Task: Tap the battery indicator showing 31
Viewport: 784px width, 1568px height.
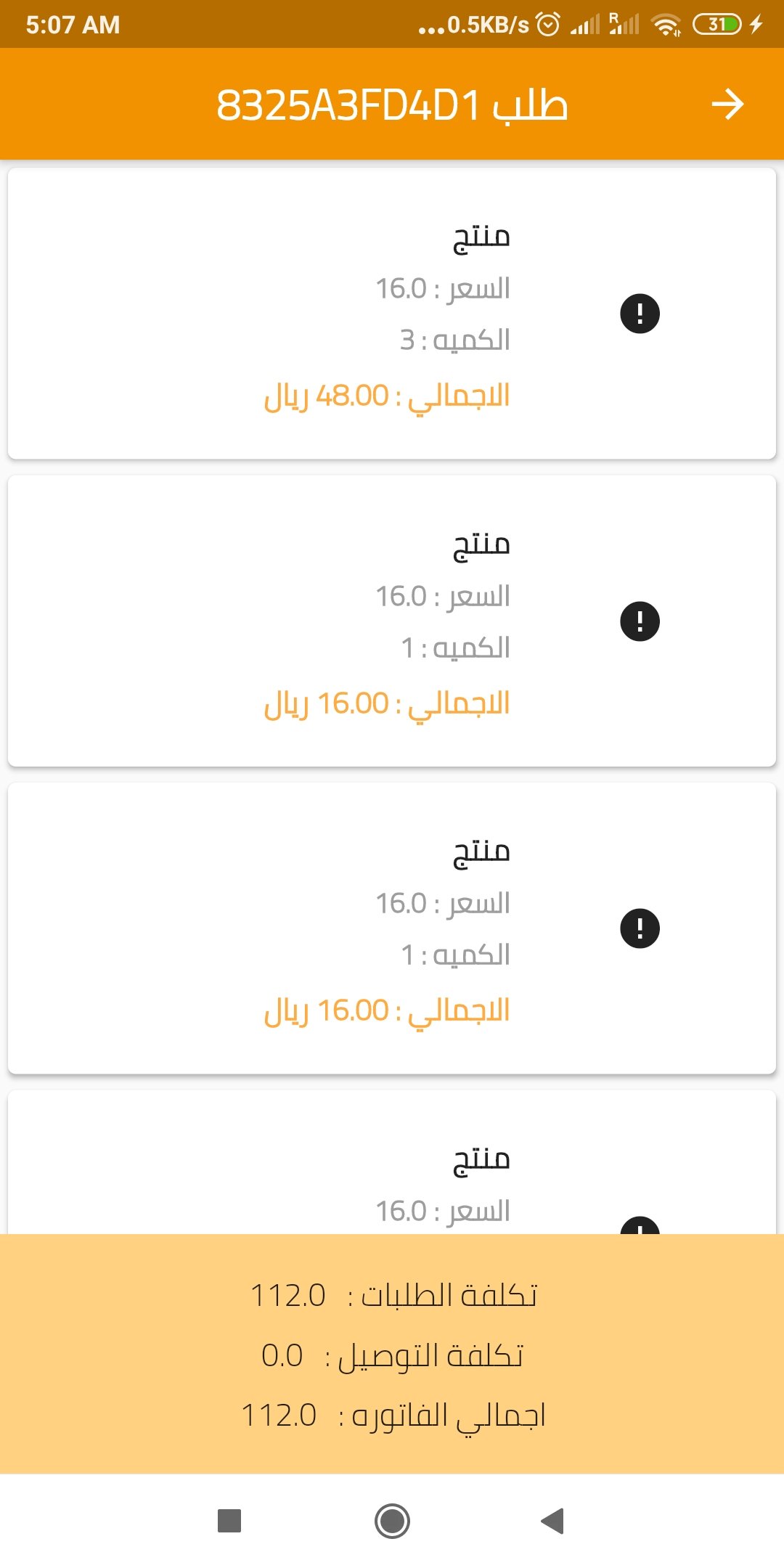Action: tap(716, 25)
